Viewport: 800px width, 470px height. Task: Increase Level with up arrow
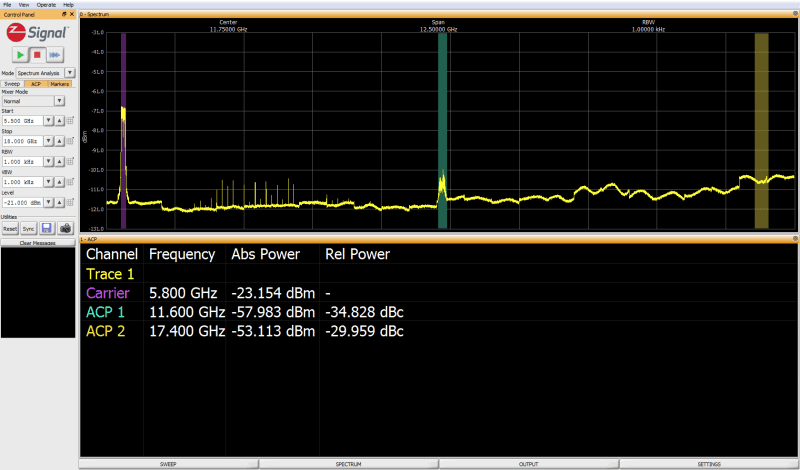point(59,202)
